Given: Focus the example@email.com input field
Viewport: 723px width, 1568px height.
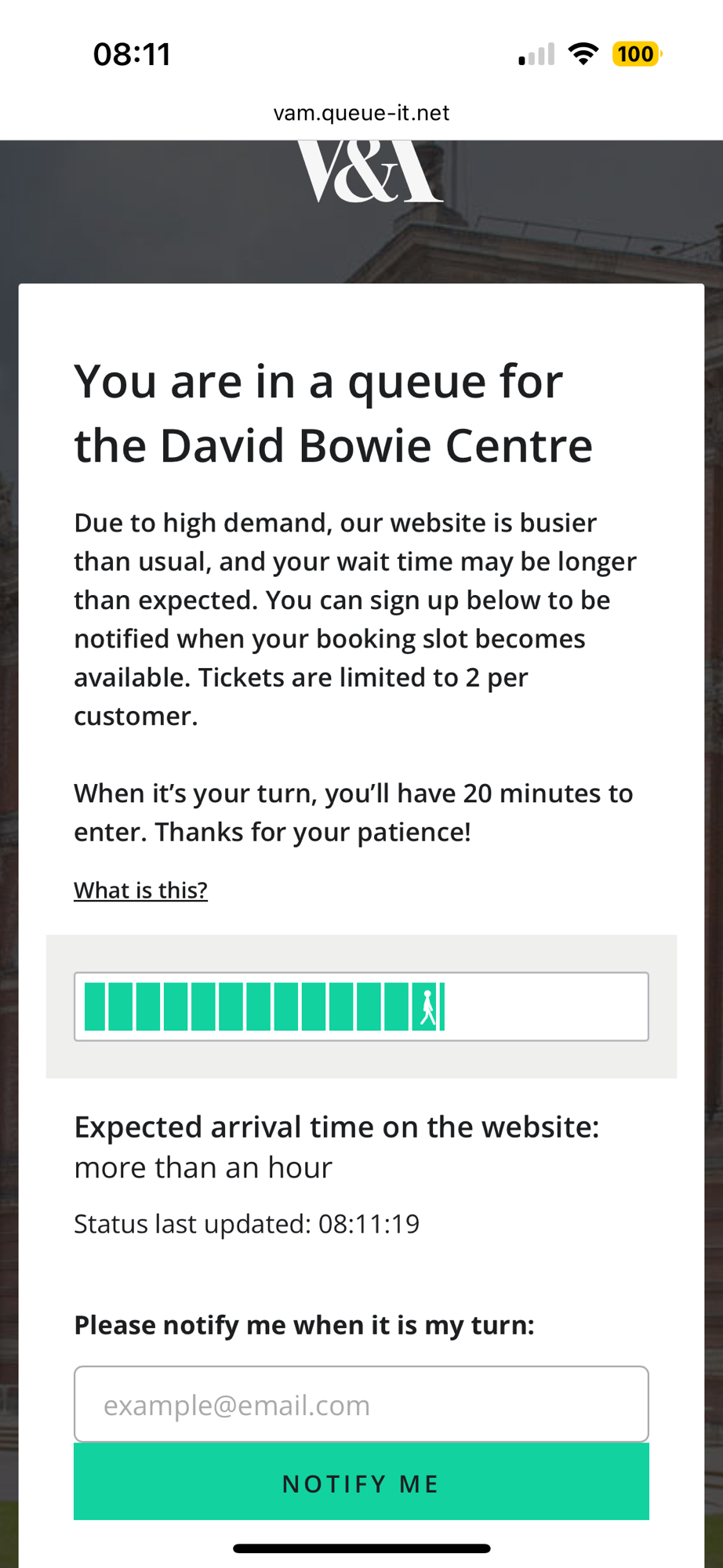Looking at the screenshot, I should pyautogui.click(x=361, y=1404).
